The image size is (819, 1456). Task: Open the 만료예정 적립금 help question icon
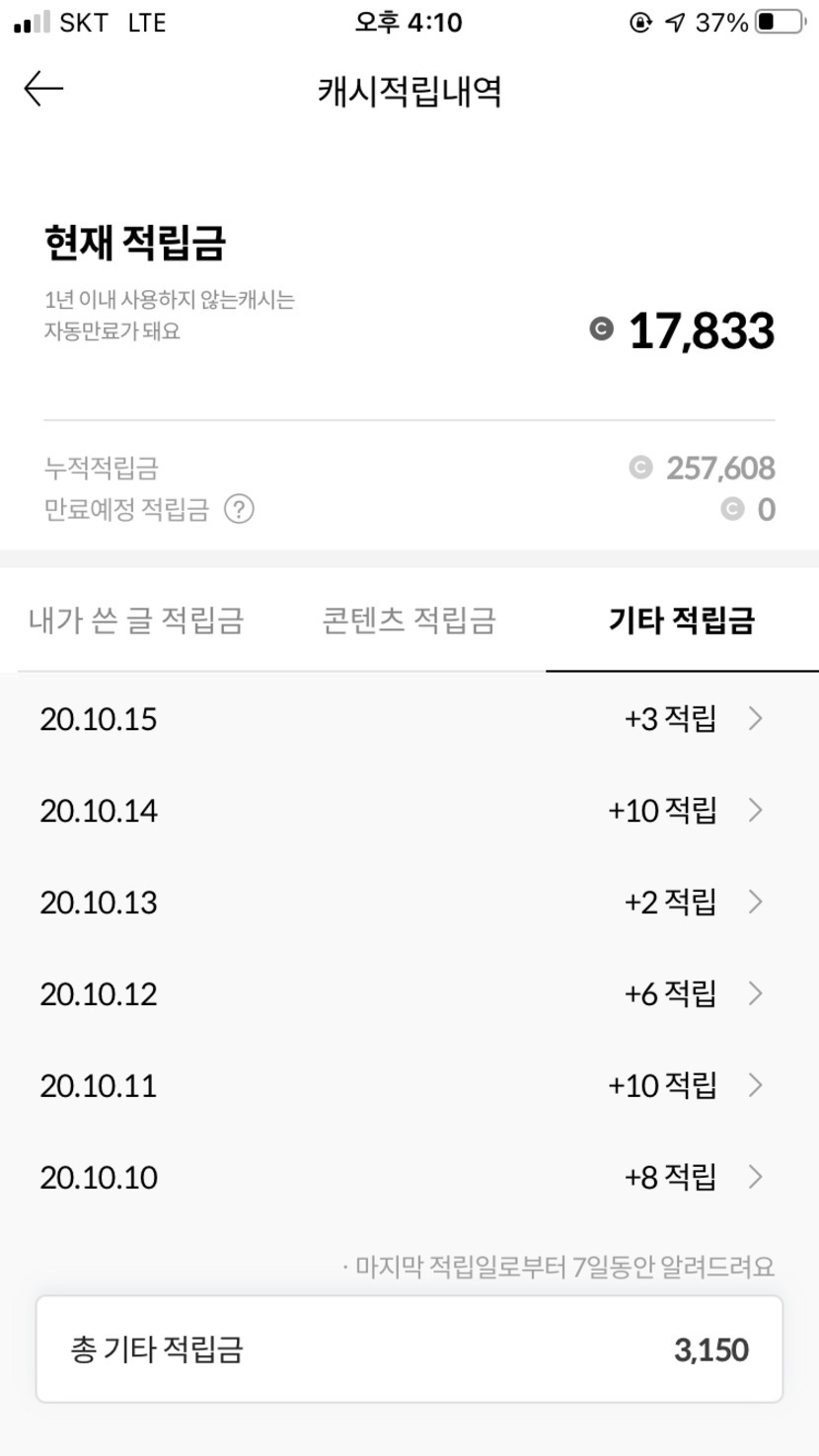click(239, 509)
